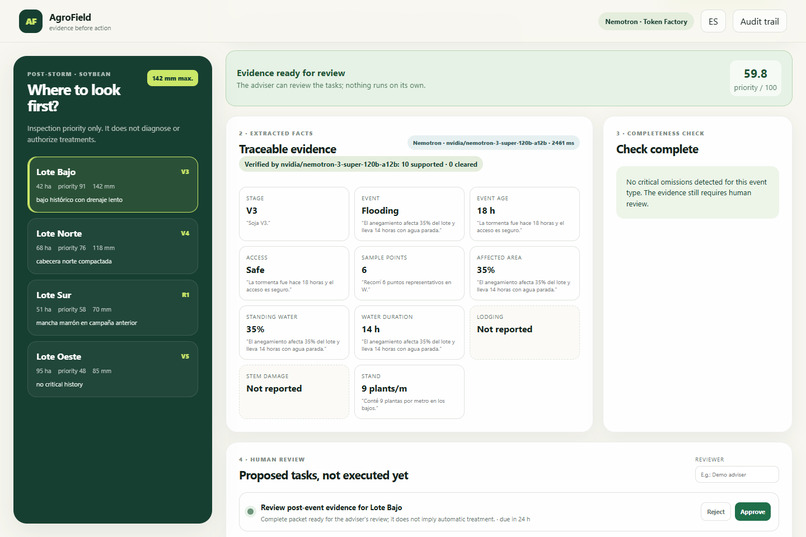Click 'no critical history' note
Screen dimensions: 806x537
(x=59, y=384)
